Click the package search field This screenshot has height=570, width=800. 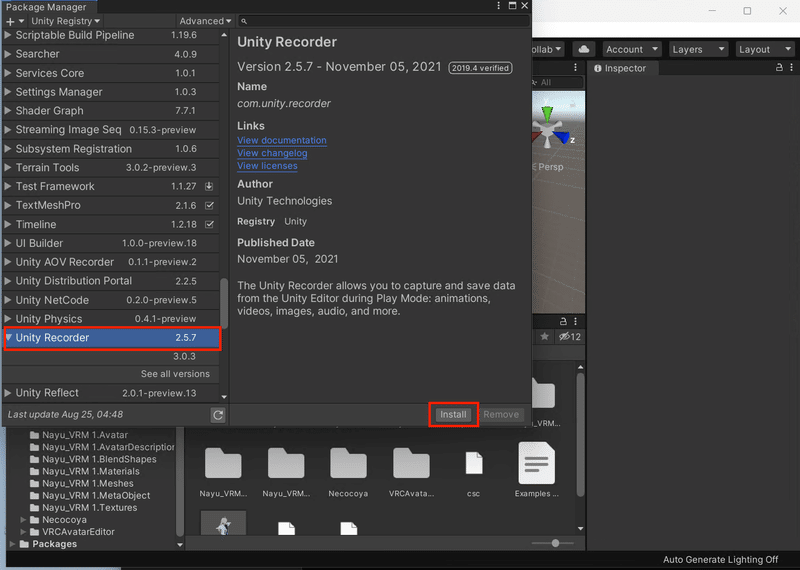[384, 21]
